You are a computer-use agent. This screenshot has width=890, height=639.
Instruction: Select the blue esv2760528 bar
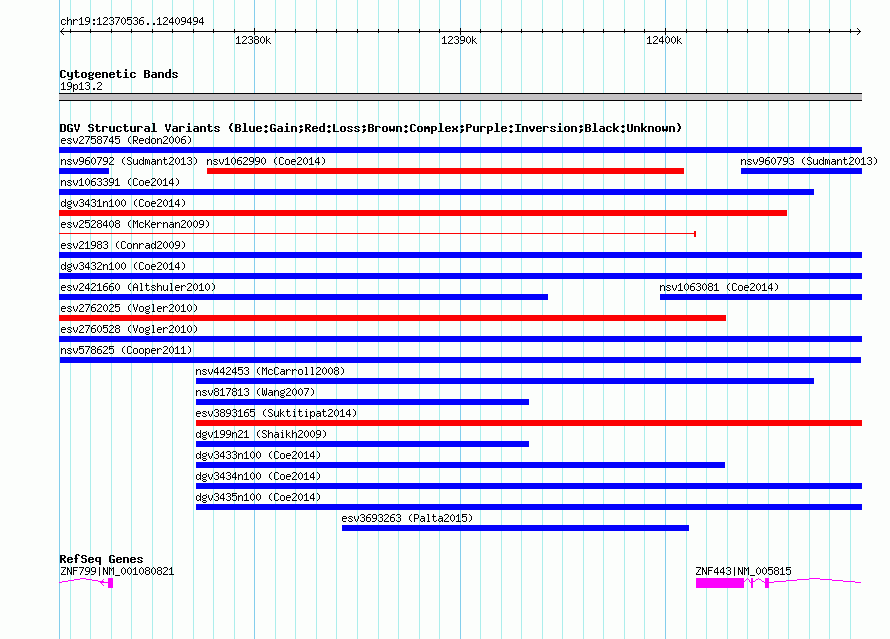[x=460, y=339]
